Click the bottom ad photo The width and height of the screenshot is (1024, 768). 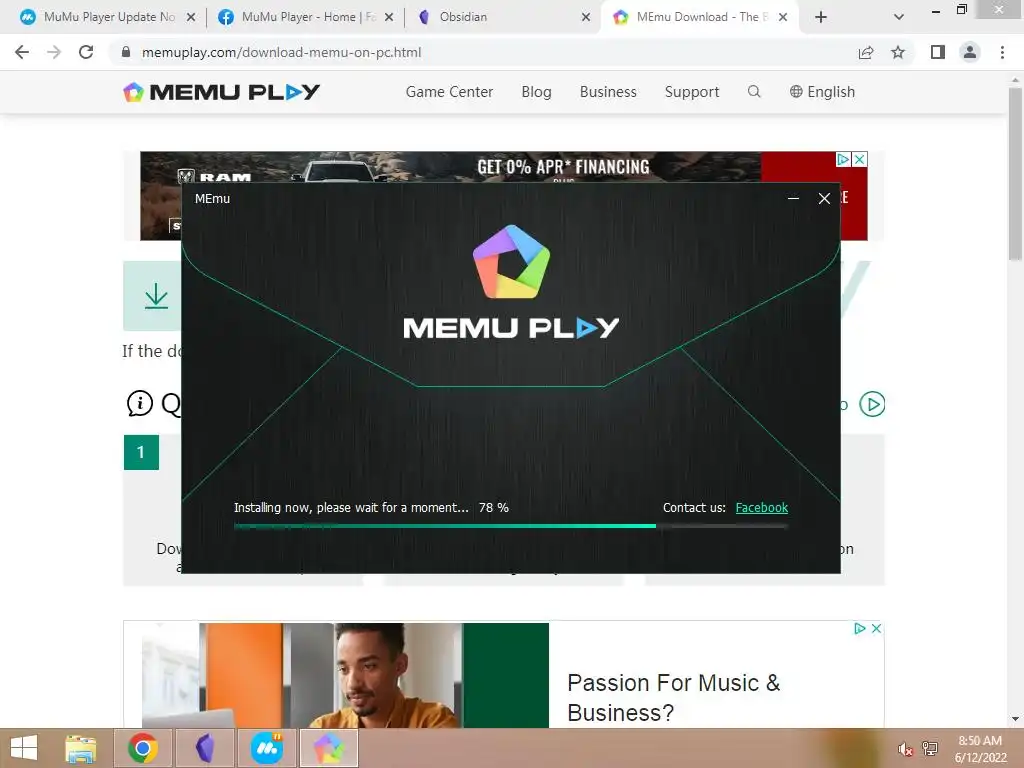[345, 675]
